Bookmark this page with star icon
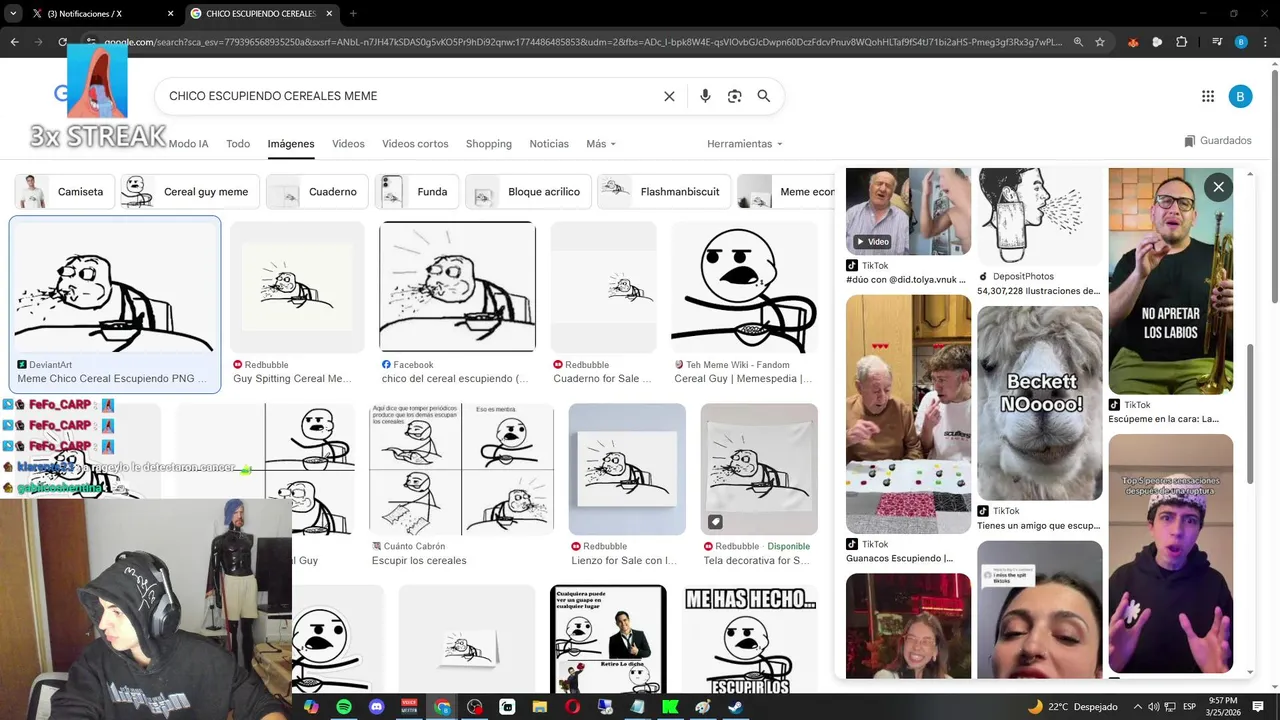 coord(1100,42)
